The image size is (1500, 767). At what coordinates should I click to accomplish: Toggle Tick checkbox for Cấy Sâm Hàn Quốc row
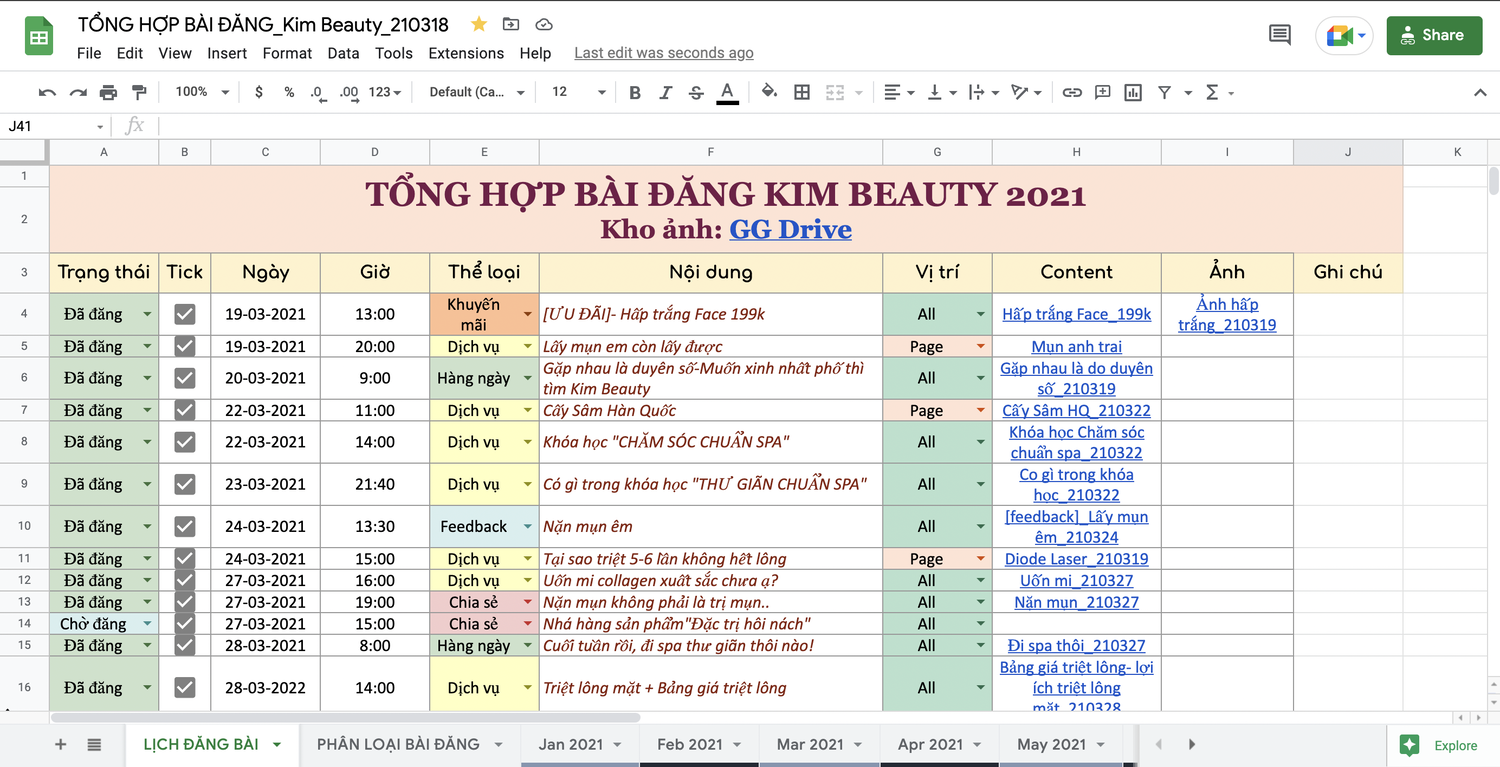(185, 410)
